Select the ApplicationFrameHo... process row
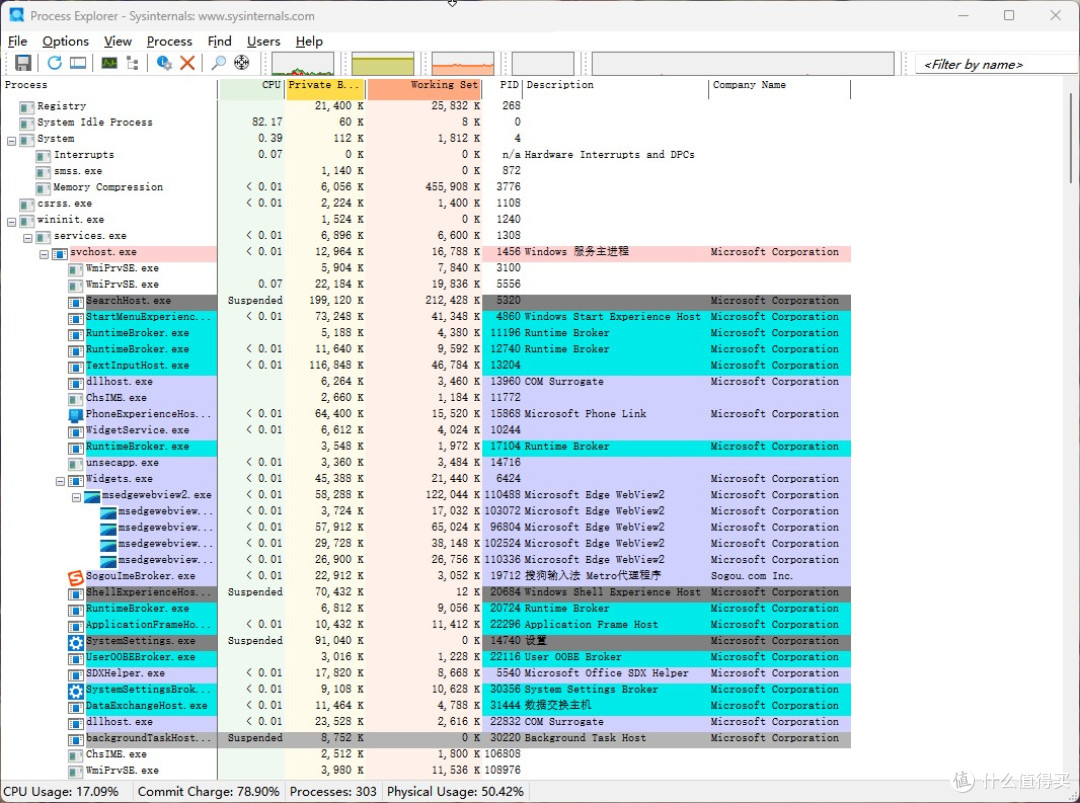The image size is (1080, 803). 426,625
